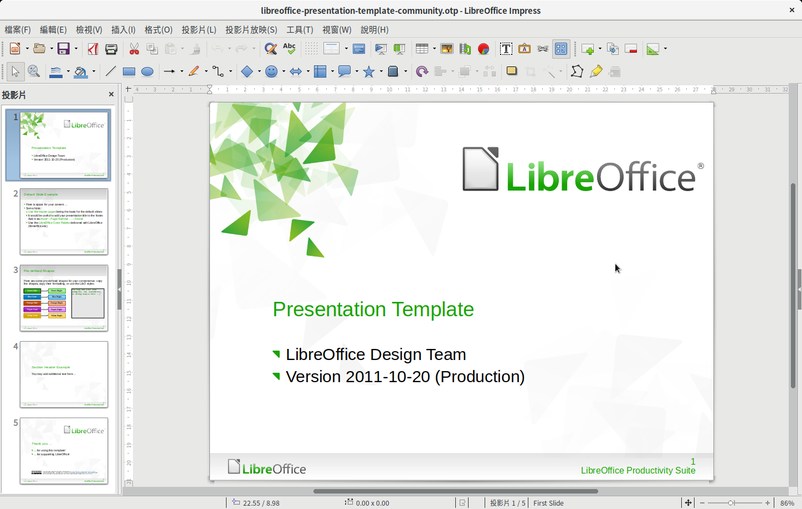Select the Rectangle drawing tool
Viewport: 802px width, 509px height.
(x=129, y=72)
